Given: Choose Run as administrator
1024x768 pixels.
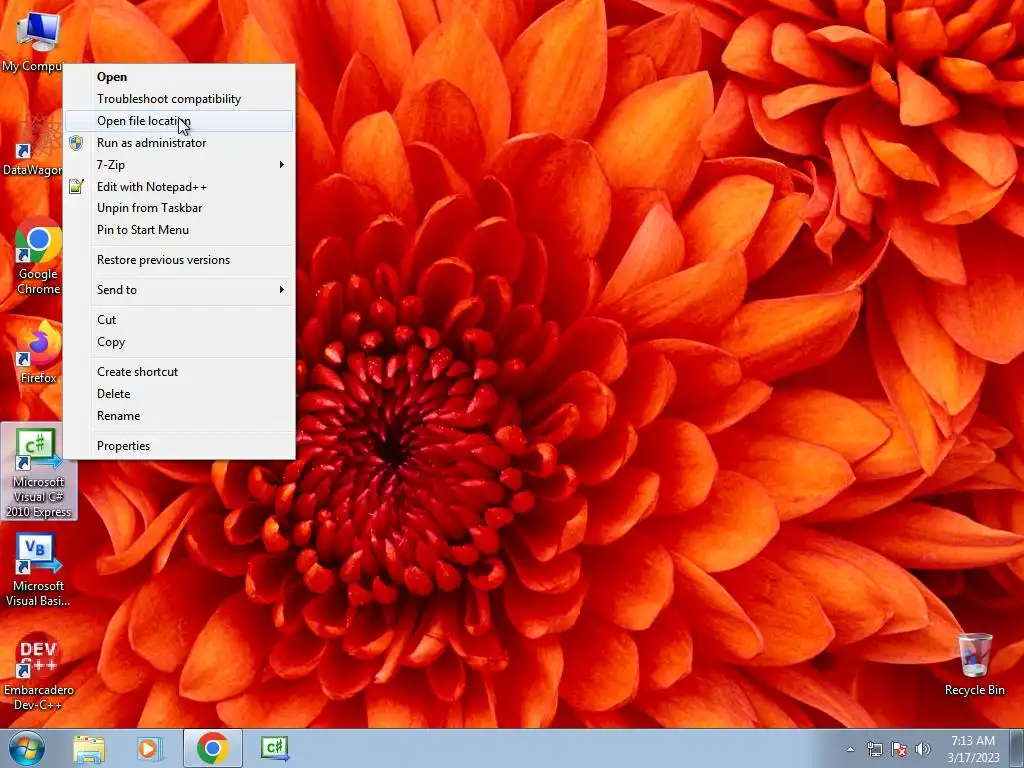Looking at the screenshot, I should [179, 143].
